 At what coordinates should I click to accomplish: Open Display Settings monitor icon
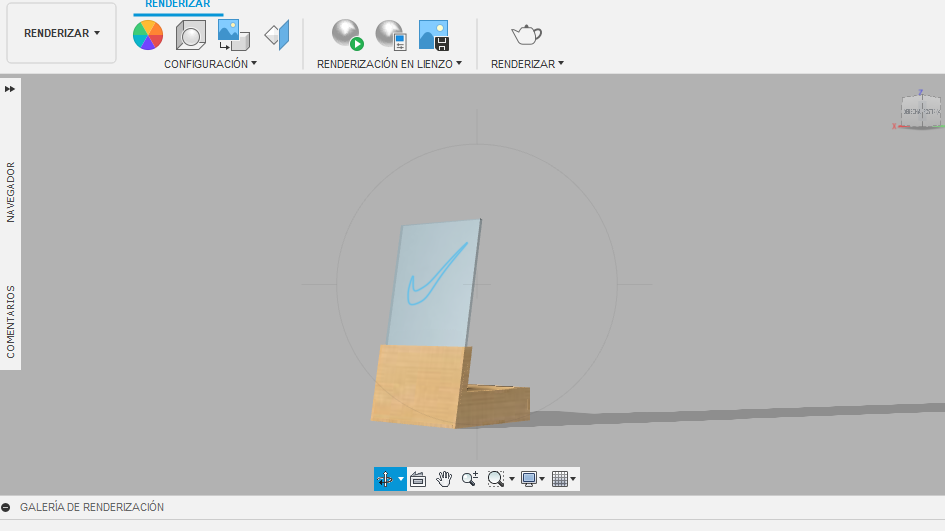[529, 479]
